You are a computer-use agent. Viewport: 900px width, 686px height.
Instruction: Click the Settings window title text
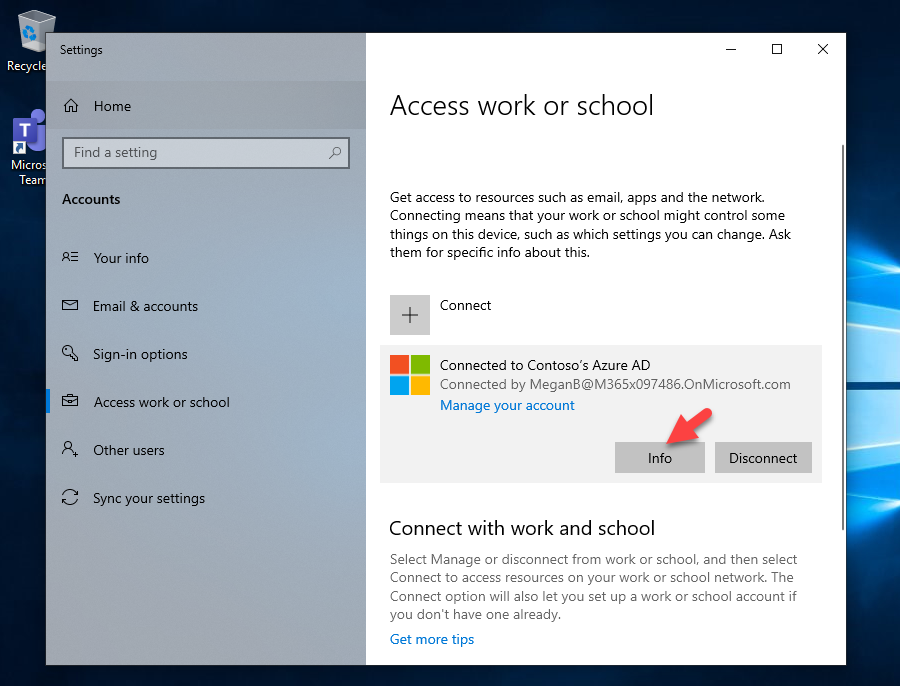click(81, 50)
